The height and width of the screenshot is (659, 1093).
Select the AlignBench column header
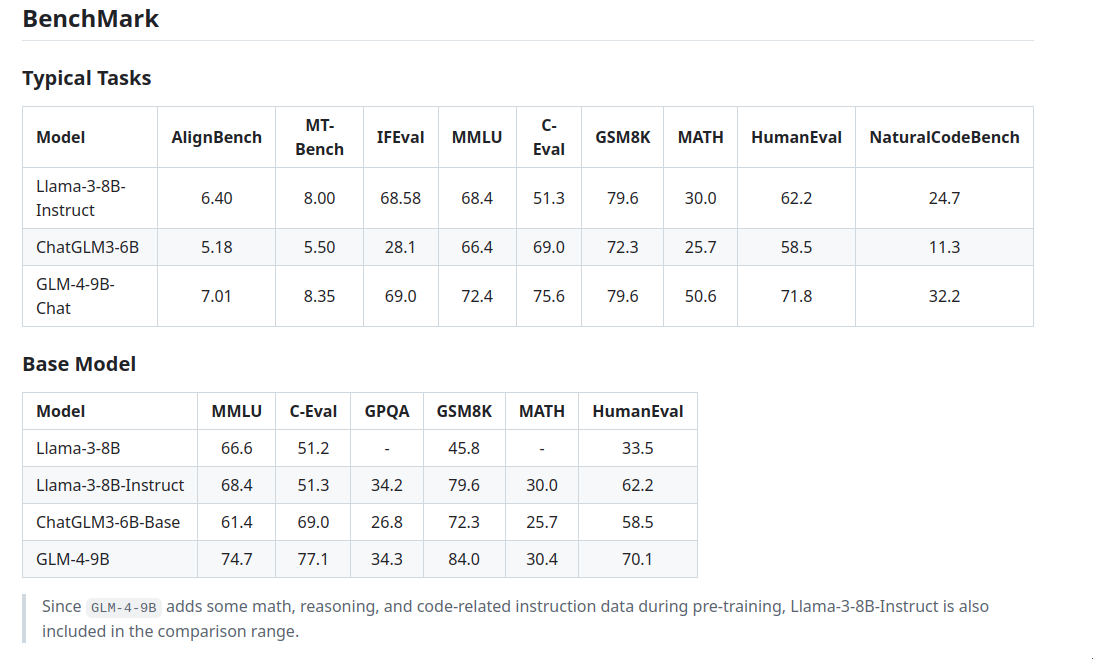coord(216,137)
